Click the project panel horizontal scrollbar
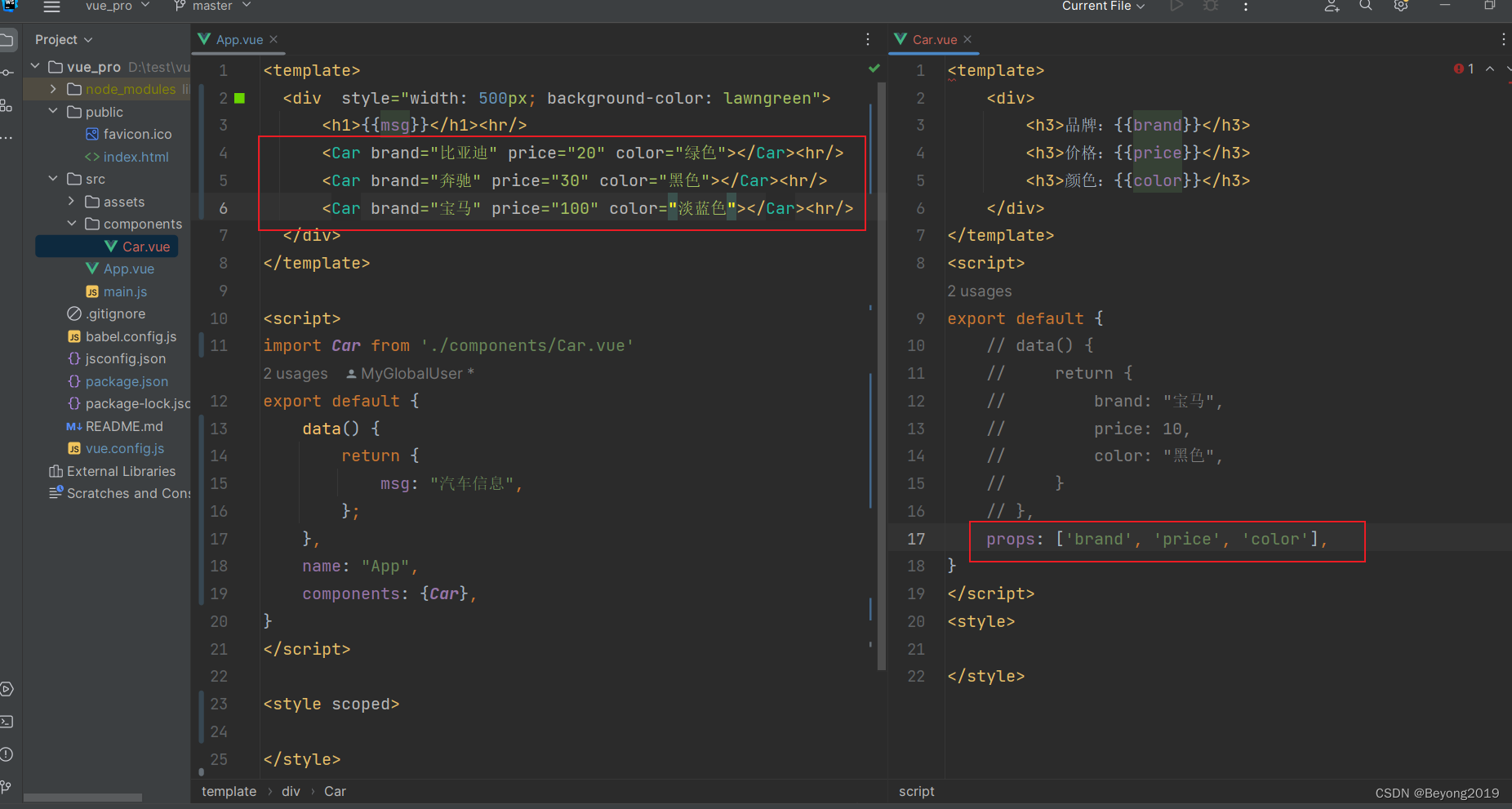The height and width of the screenshot is (809, 1512). point(82,798)
